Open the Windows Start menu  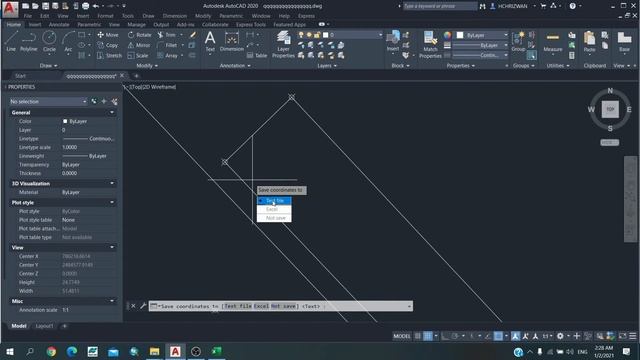pos(10,351)
